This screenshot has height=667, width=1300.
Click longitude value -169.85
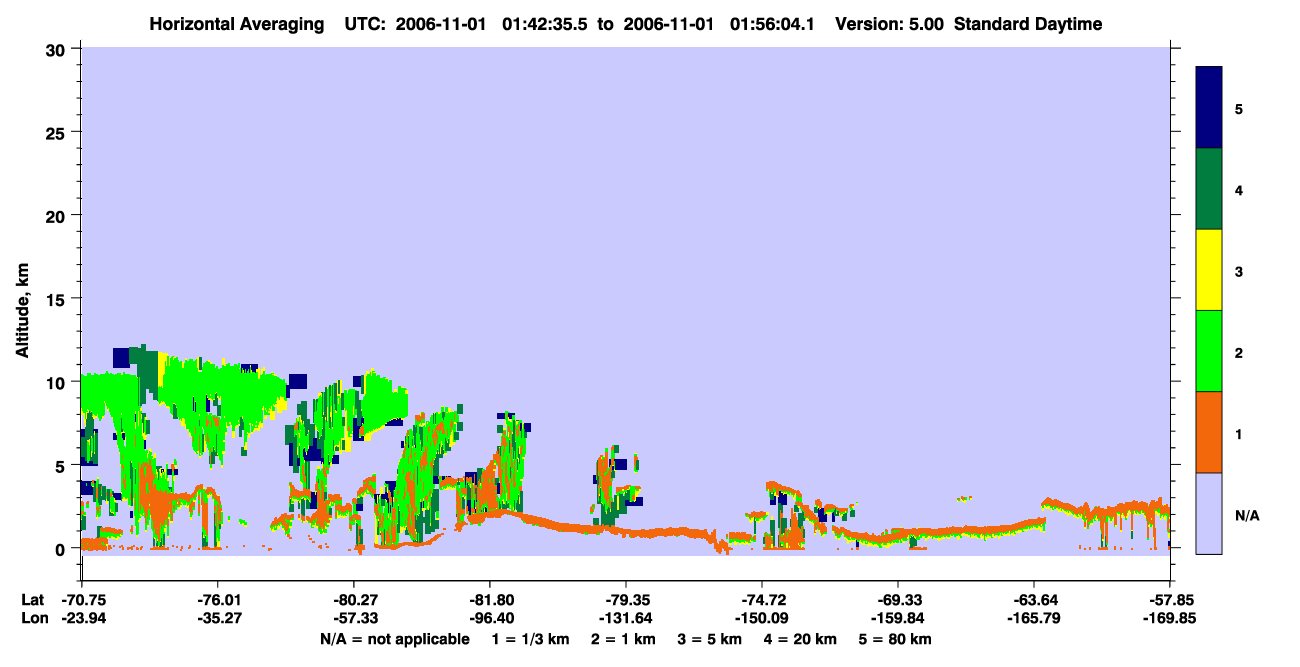point(1170,618)
